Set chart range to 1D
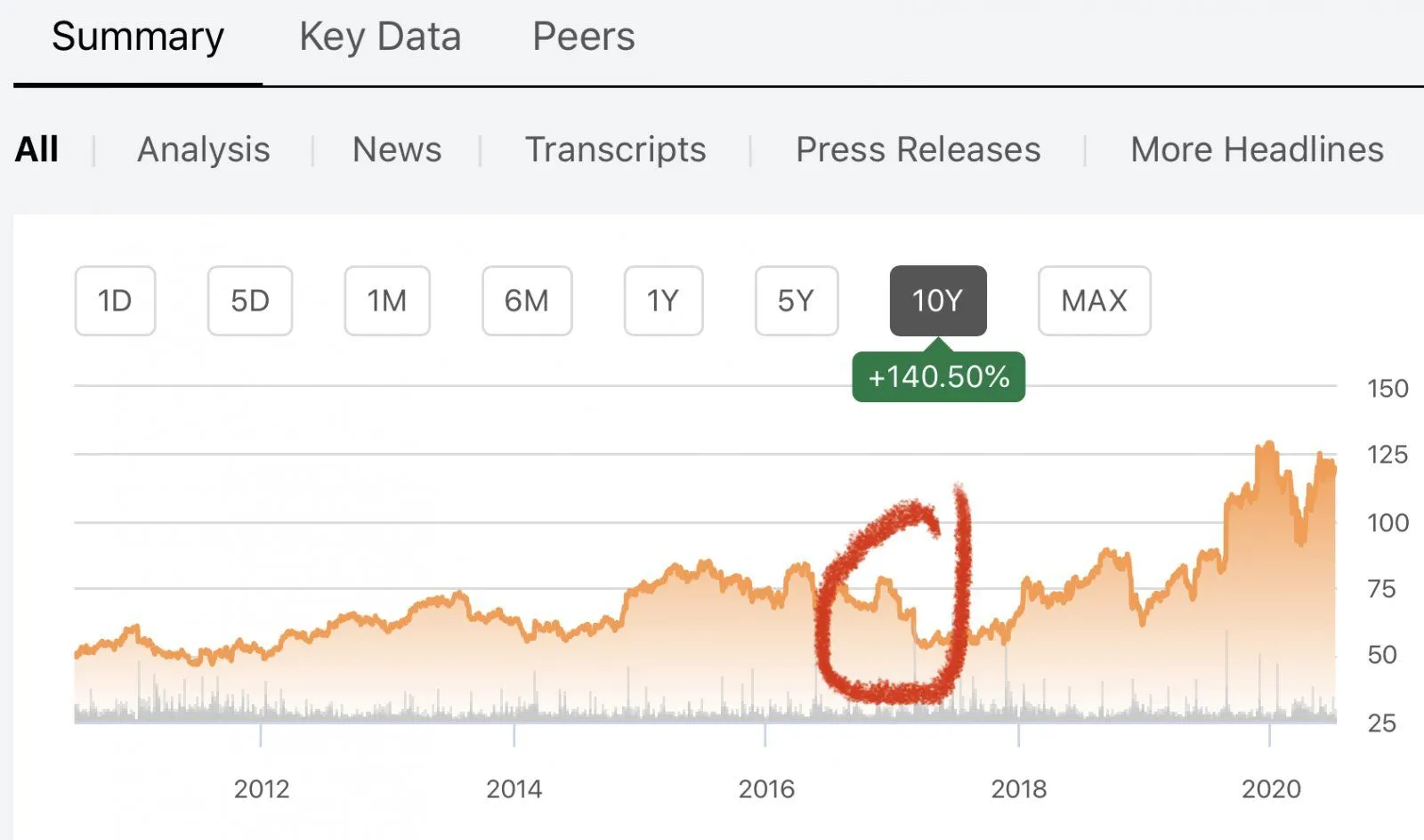Image resolution: width=1424 pixels, height=840 pixels. 115,301
